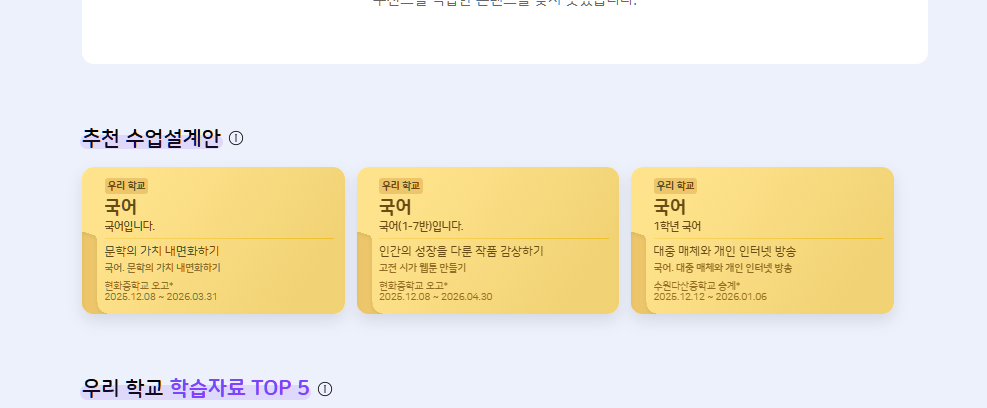
Task: Click 우리 학교 badge on 국어입니다 card
Action: pyautogui.click(x=126, y=185)
